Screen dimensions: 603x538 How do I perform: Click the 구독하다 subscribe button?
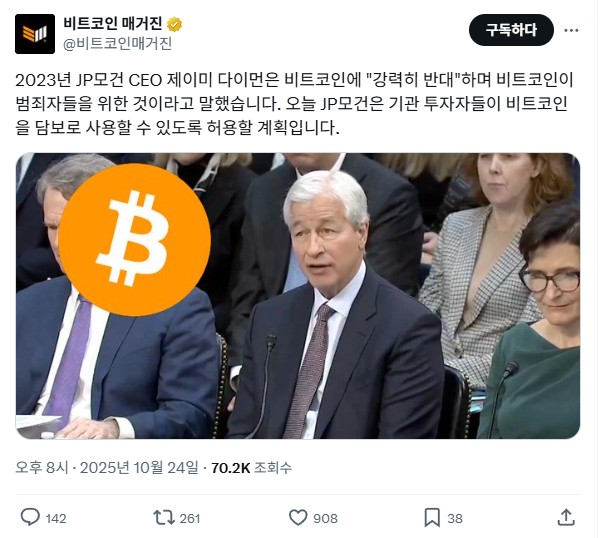point(511,30)
